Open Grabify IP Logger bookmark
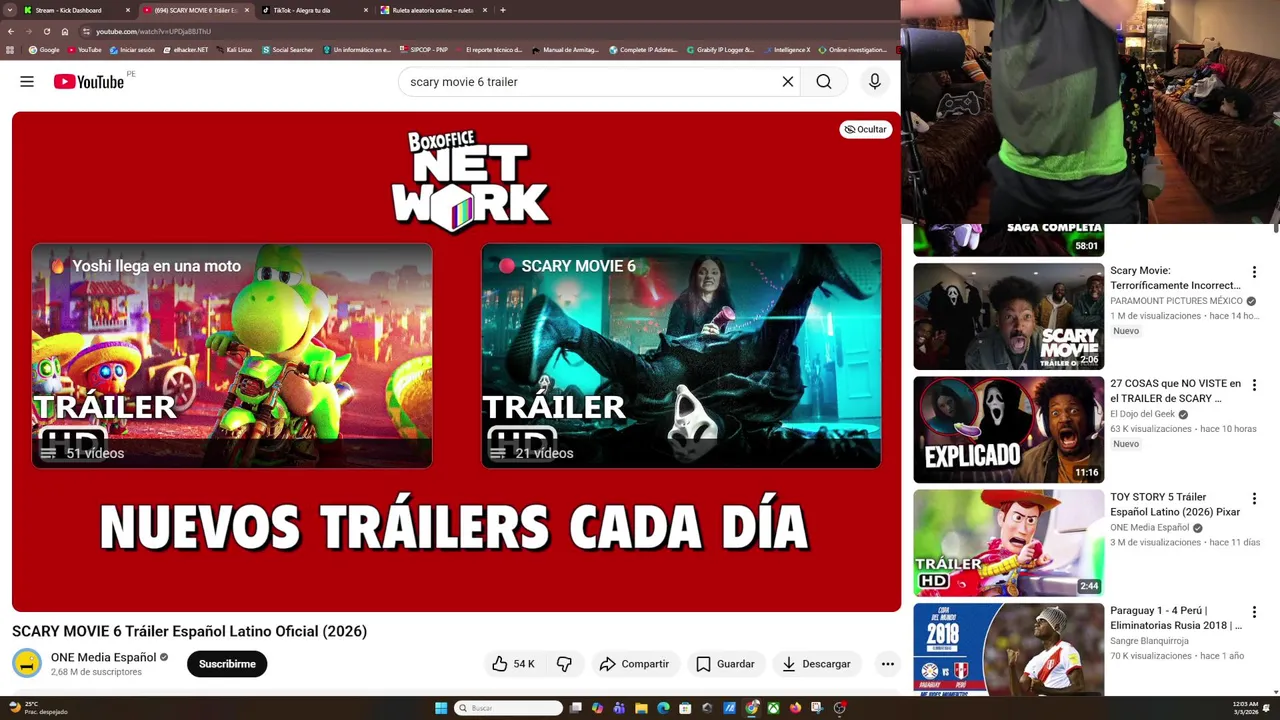This screenshot has height=720, width=1280. (720, 49)
